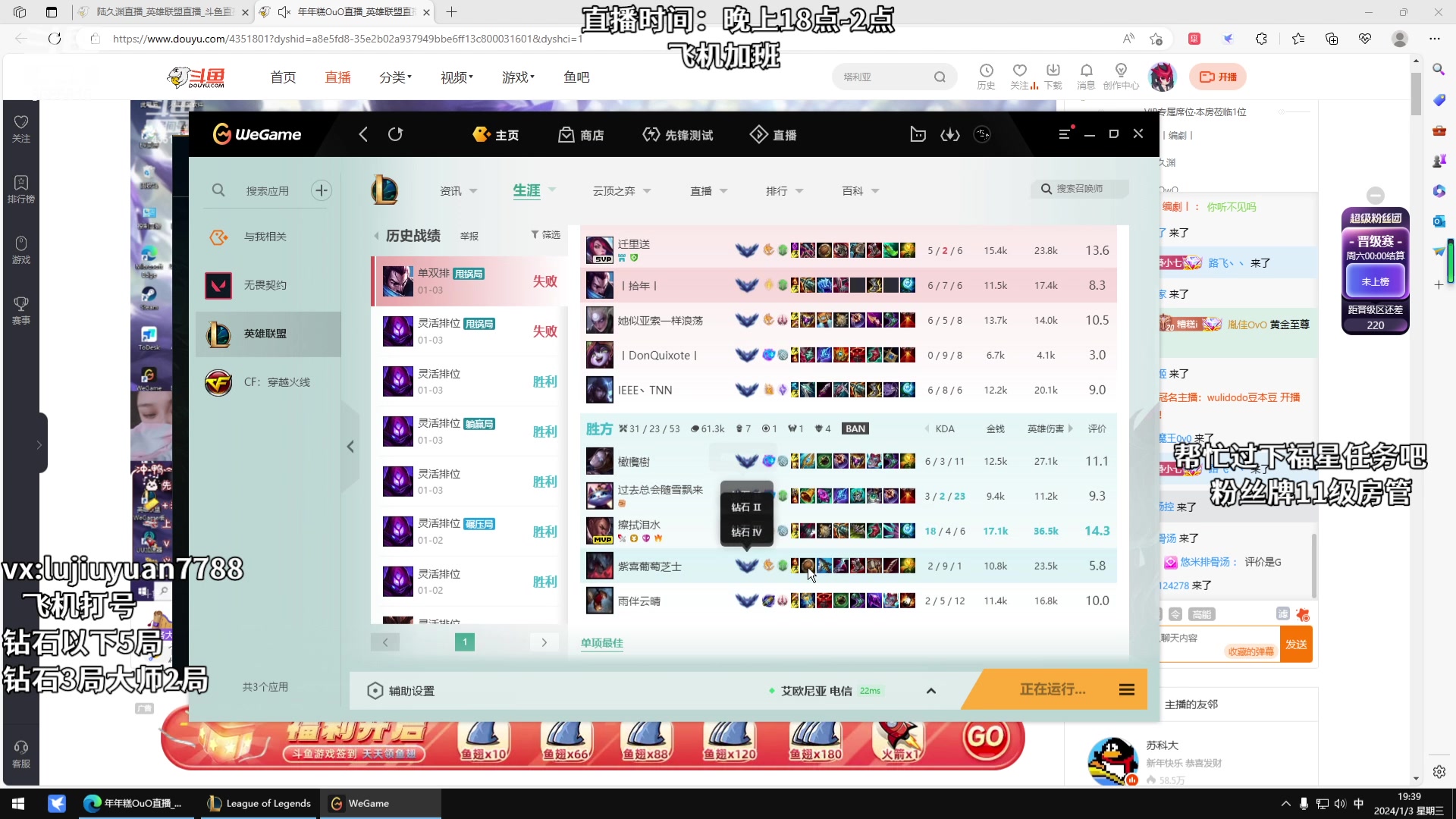Focus 搜索召唤师 search field
The height and width of the screenshot is (819, 1456).
[x=1080, y=189]
